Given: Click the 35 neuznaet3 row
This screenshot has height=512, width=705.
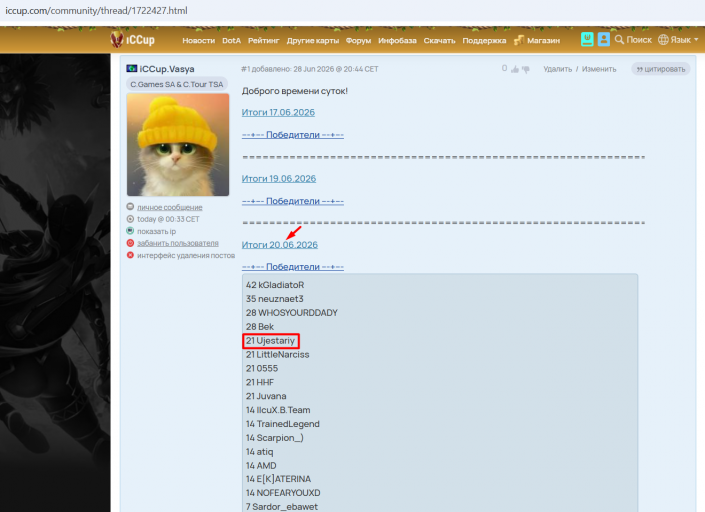Looking at the screenshot, I should pyautogui.click(x=274, y=299).
